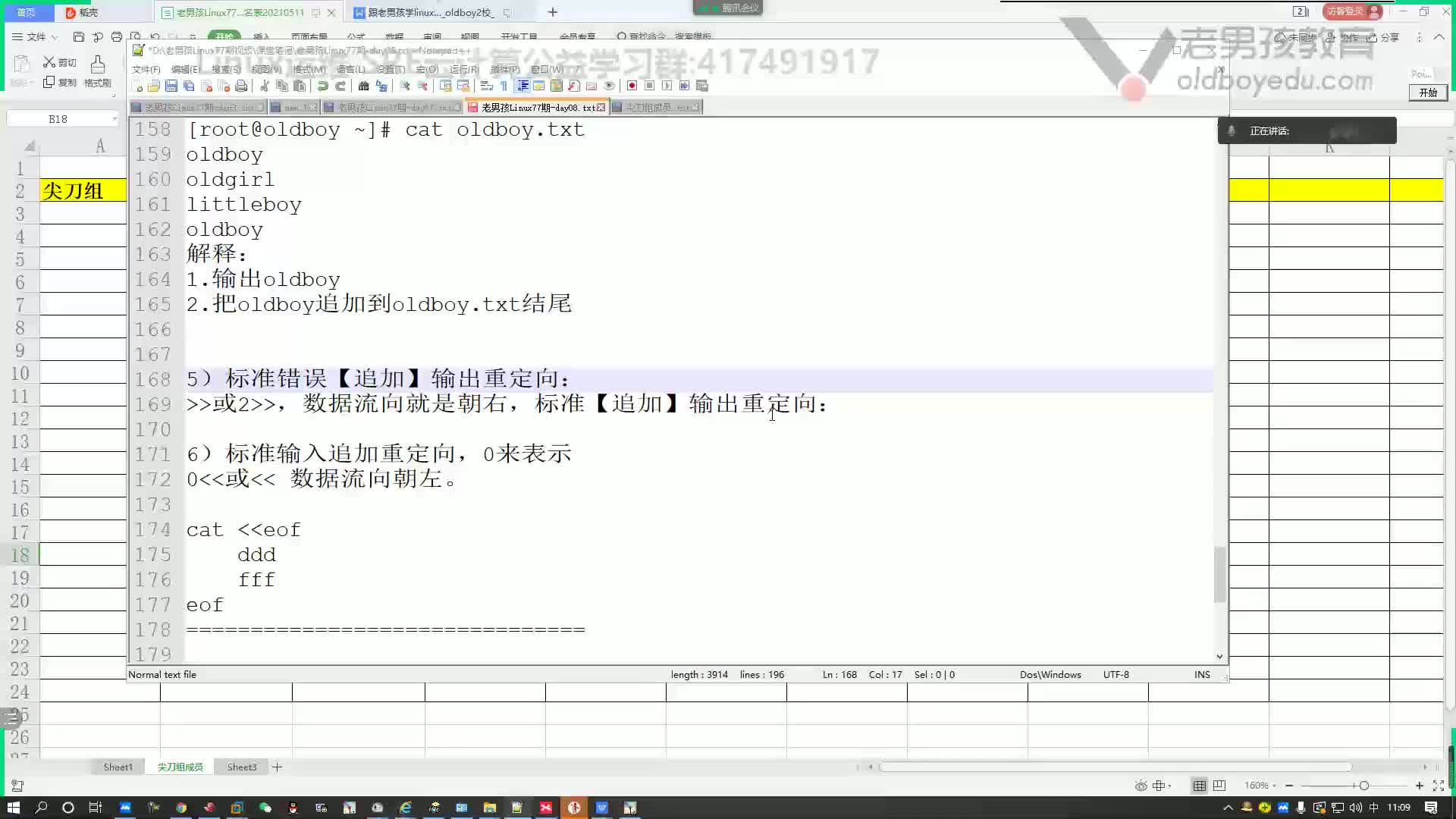Click the WPS zoom in plus button
Image resolution: width=1456 pixels, height=819 pixels.
coord(1419,786)
